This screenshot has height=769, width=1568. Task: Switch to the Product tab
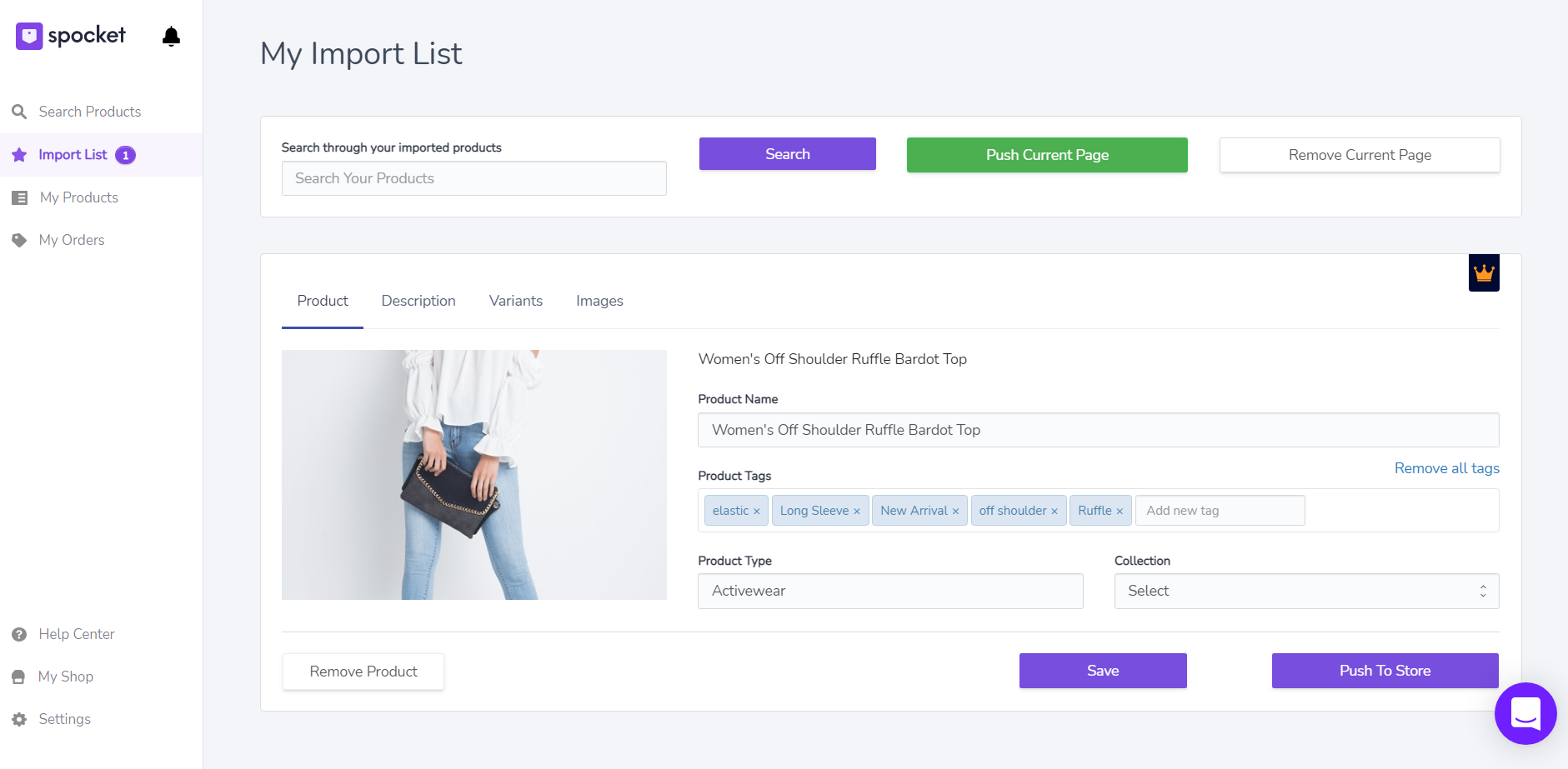323,301
